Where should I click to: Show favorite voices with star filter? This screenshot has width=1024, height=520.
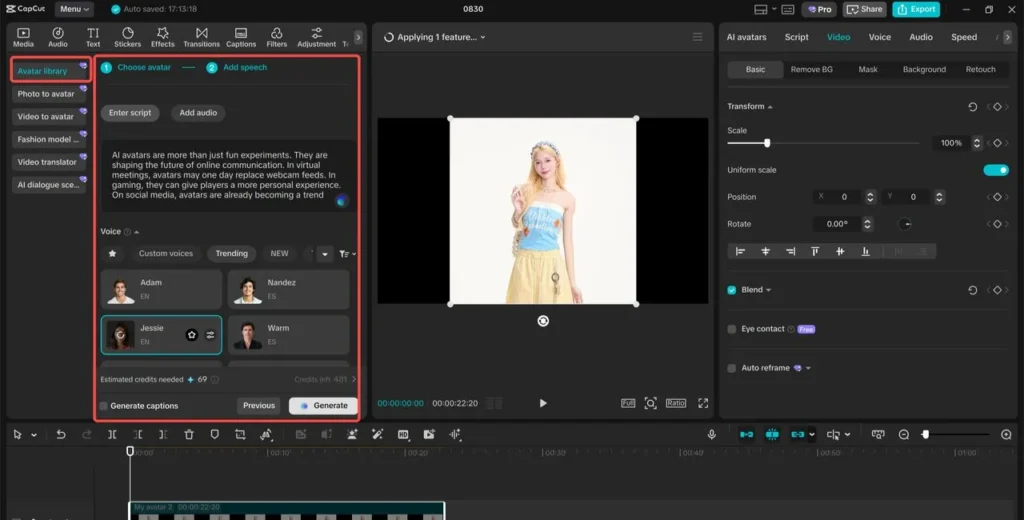(x=112, y=253)
